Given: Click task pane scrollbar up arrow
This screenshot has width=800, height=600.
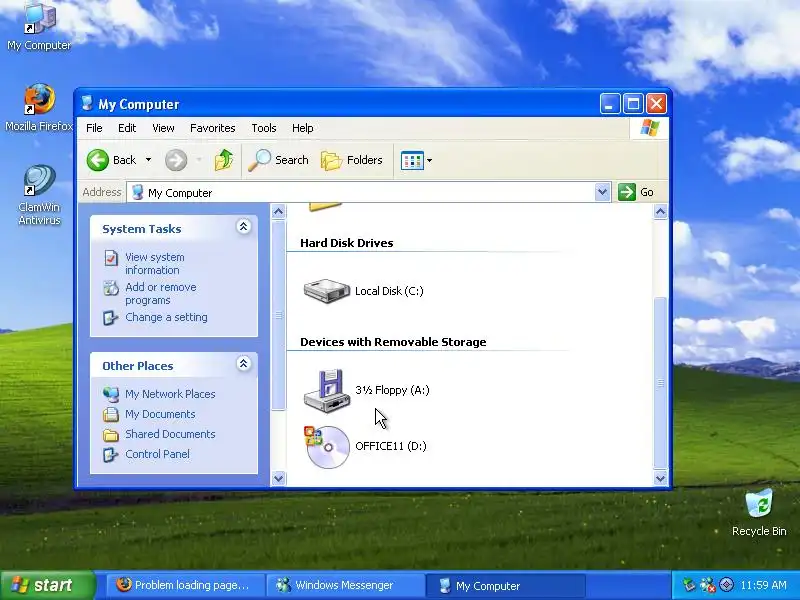Looking at the screenshot, I should tap(278, 211).
